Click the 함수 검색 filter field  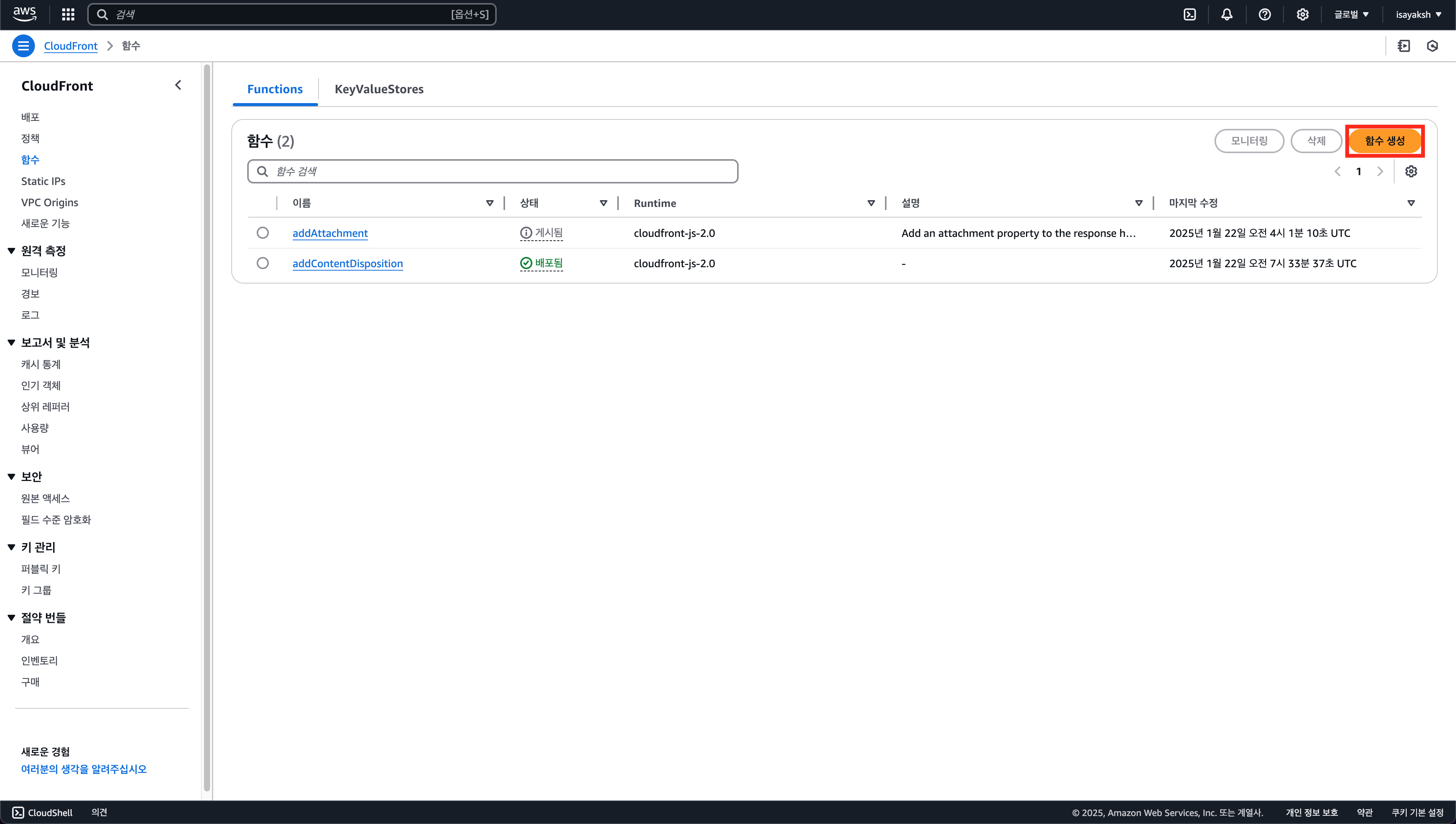[493, 171]
